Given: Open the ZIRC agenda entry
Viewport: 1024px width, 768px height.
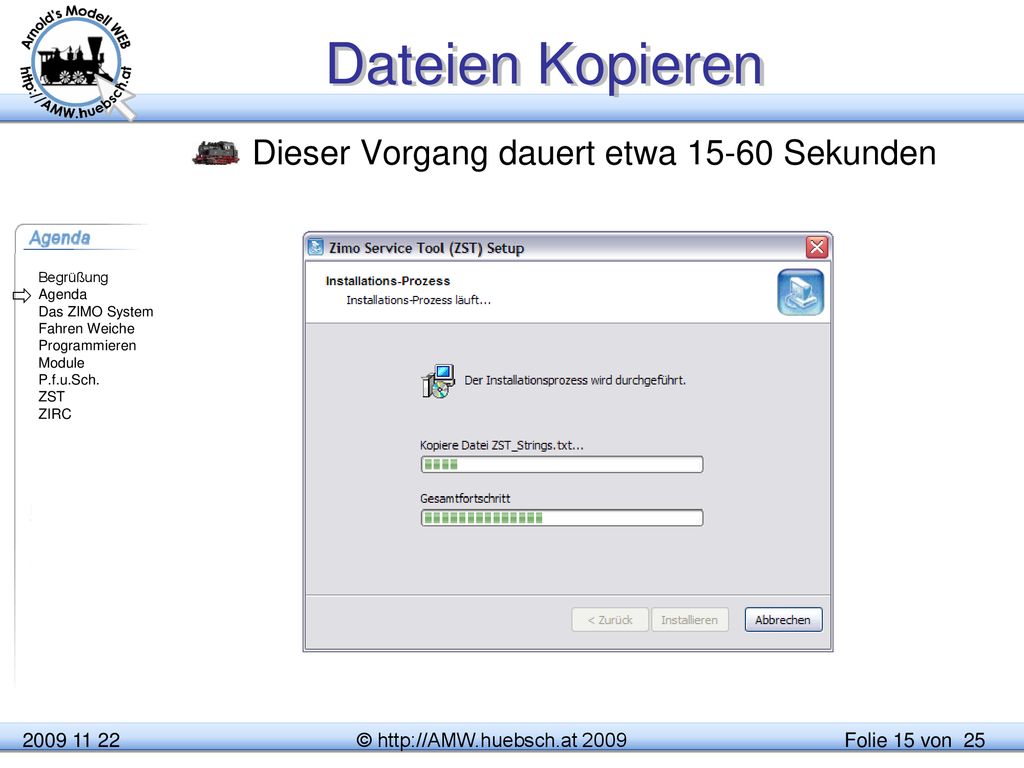Looking at the screenshot, I should click(55, 413).
